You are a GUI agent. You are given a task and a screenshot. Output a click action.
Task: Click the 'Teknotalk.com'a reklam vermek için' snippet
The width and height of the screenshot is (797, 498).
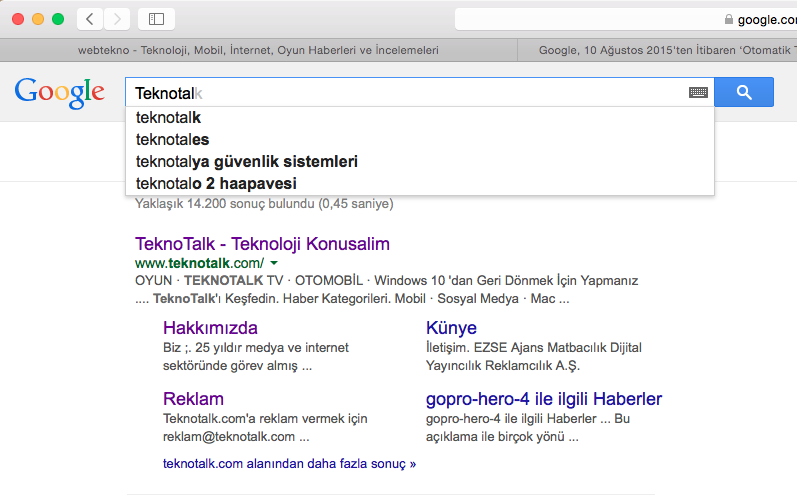point(265,428)
